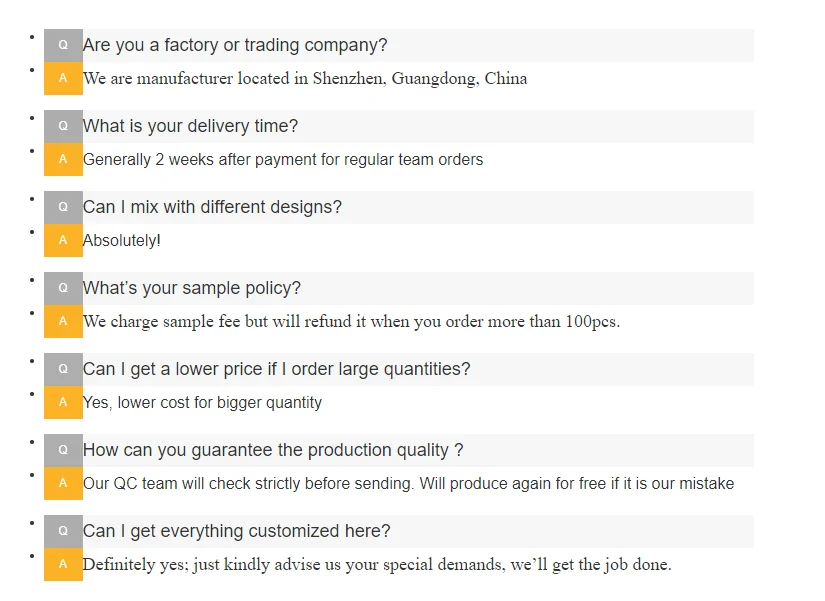Click the Q icon next to delivery time question
The width and height of the screenshot is (825, 601).
click(x=63, y=127)
